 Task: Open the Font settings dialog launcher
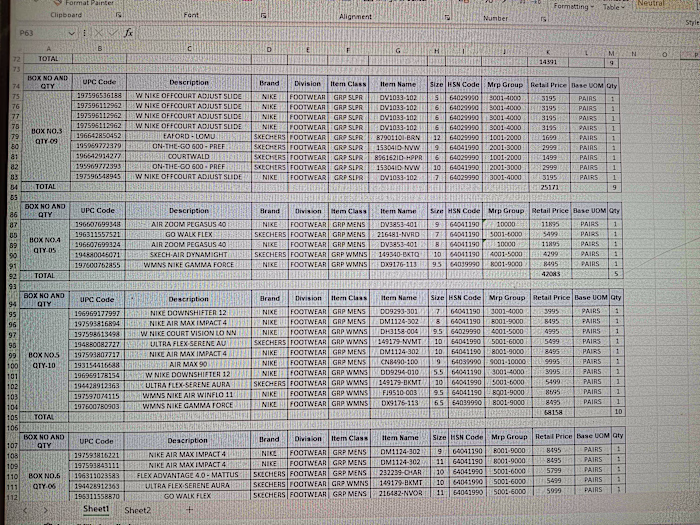(x=263, y=16)
